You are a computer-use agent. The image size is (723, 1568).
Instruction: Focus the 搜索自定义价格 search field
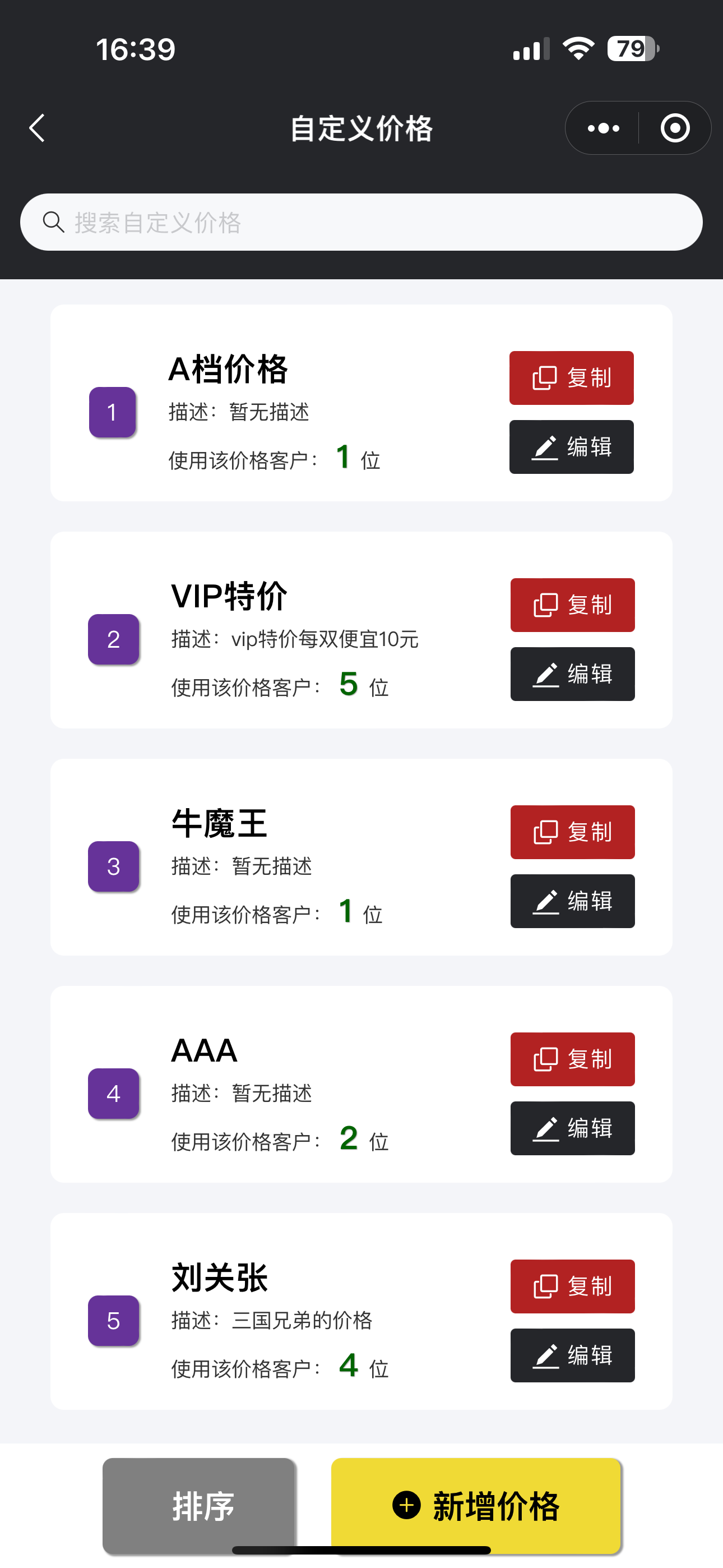tap(377, 222)
